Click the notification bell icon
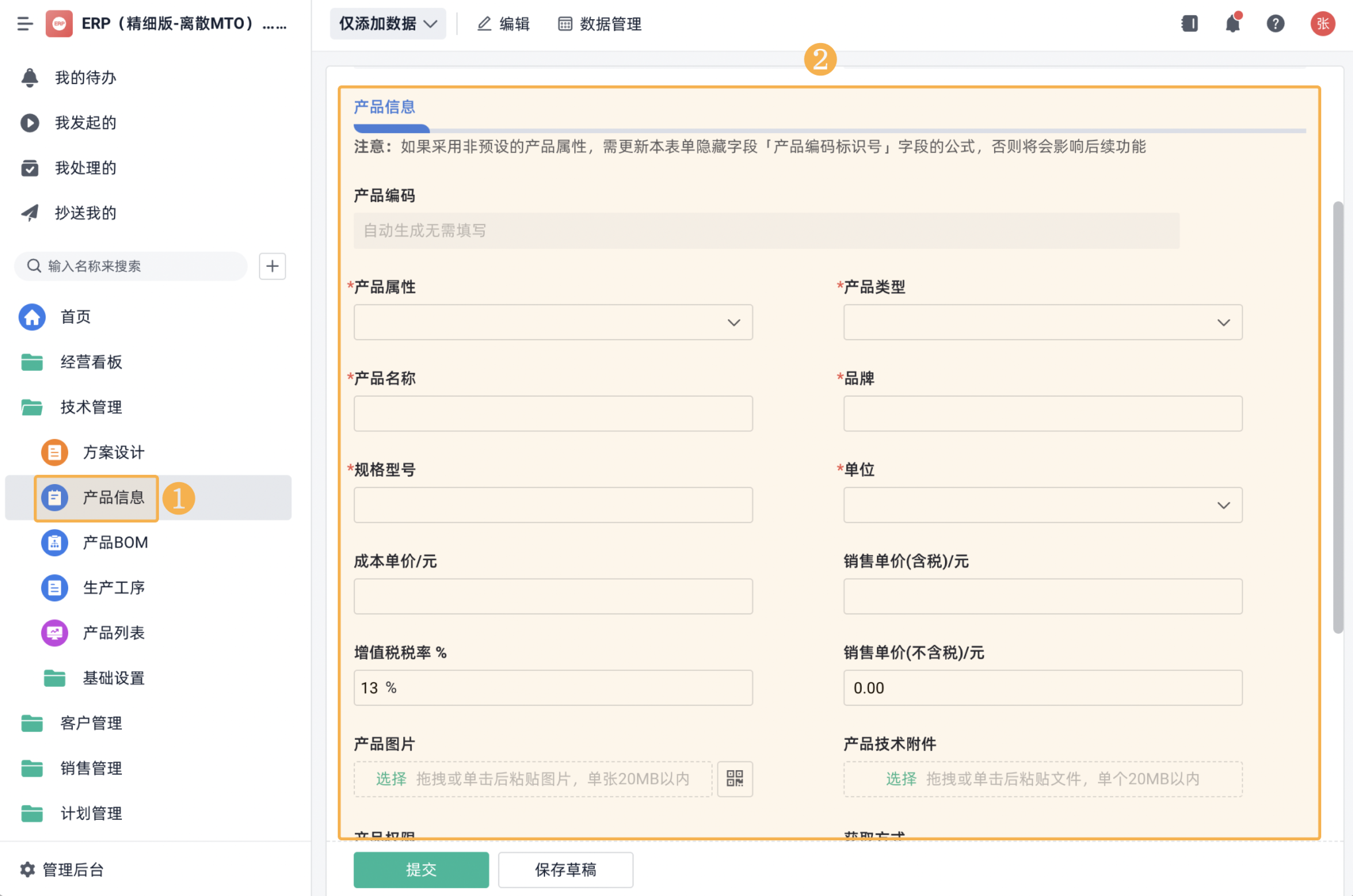This screenshot has height=896, width=1353. click(x=1232, y=24)
